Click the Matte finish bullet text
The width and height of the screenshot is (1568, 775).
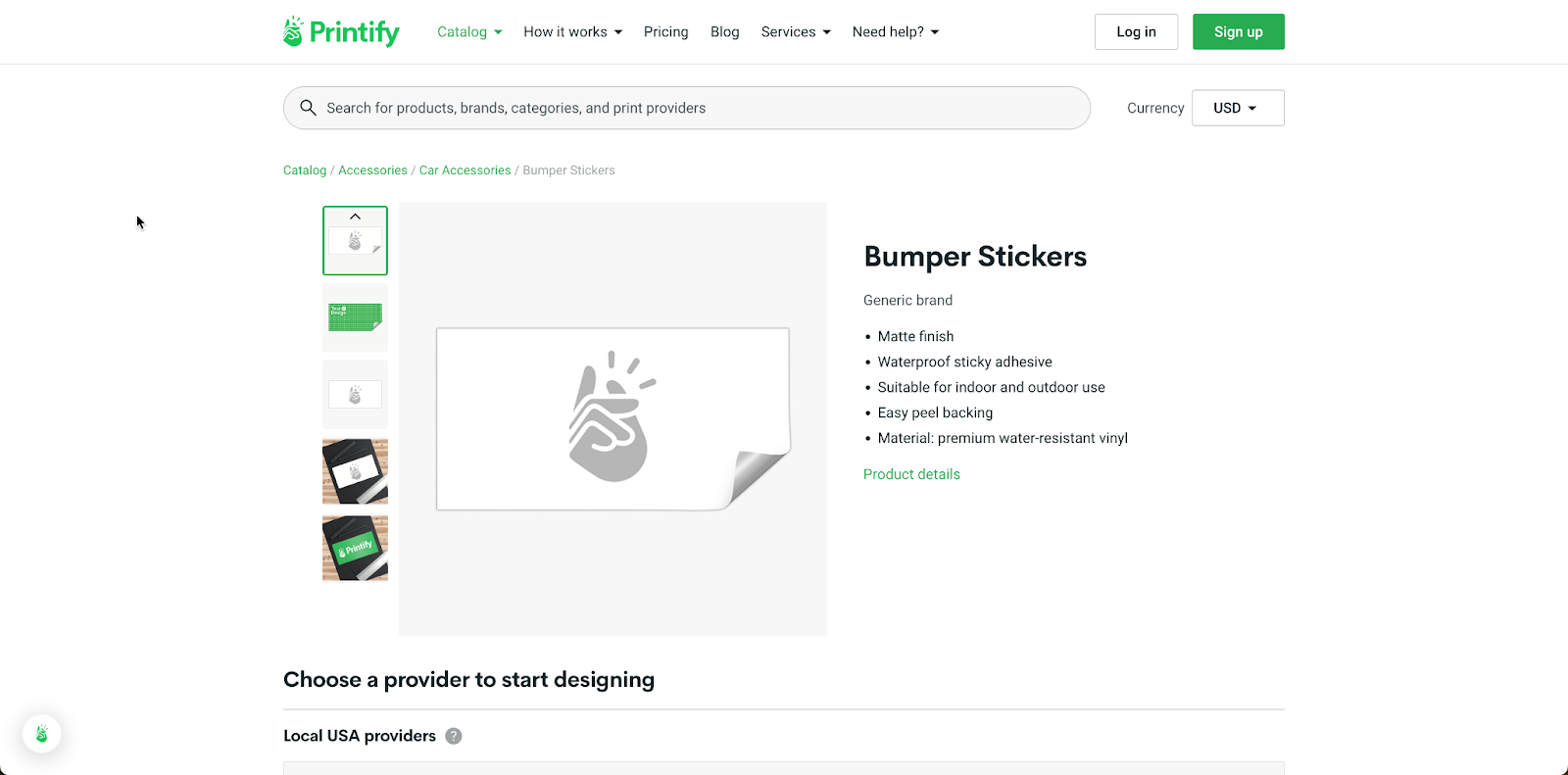tap(915, 336)
